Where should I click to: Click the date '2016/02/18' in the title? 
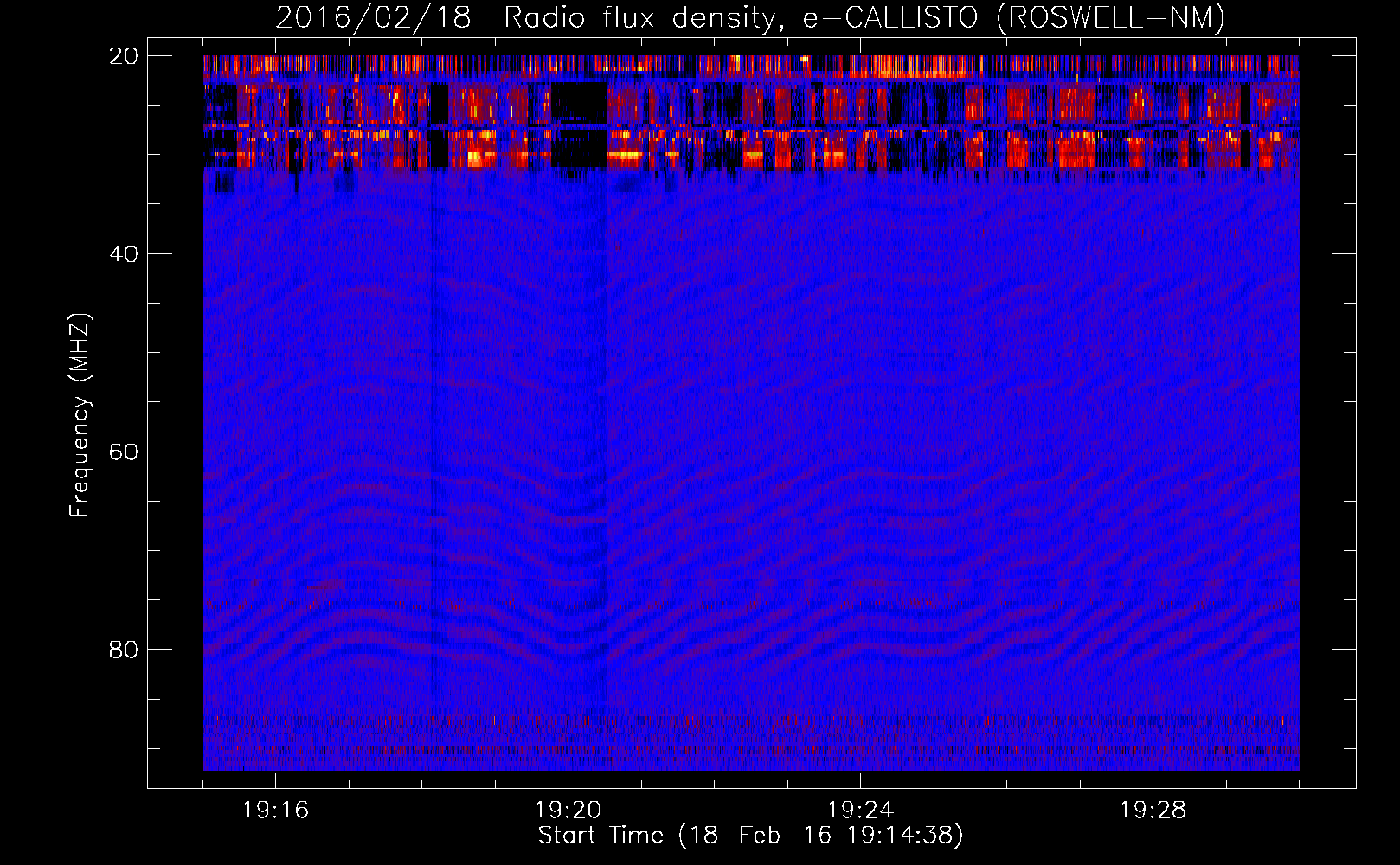(373, 18)
